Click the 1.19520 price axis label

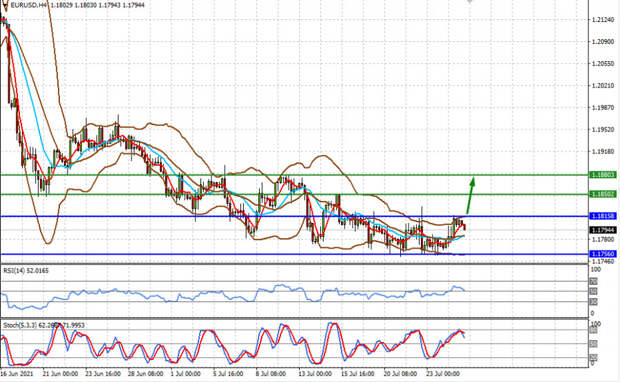[603, 130]
